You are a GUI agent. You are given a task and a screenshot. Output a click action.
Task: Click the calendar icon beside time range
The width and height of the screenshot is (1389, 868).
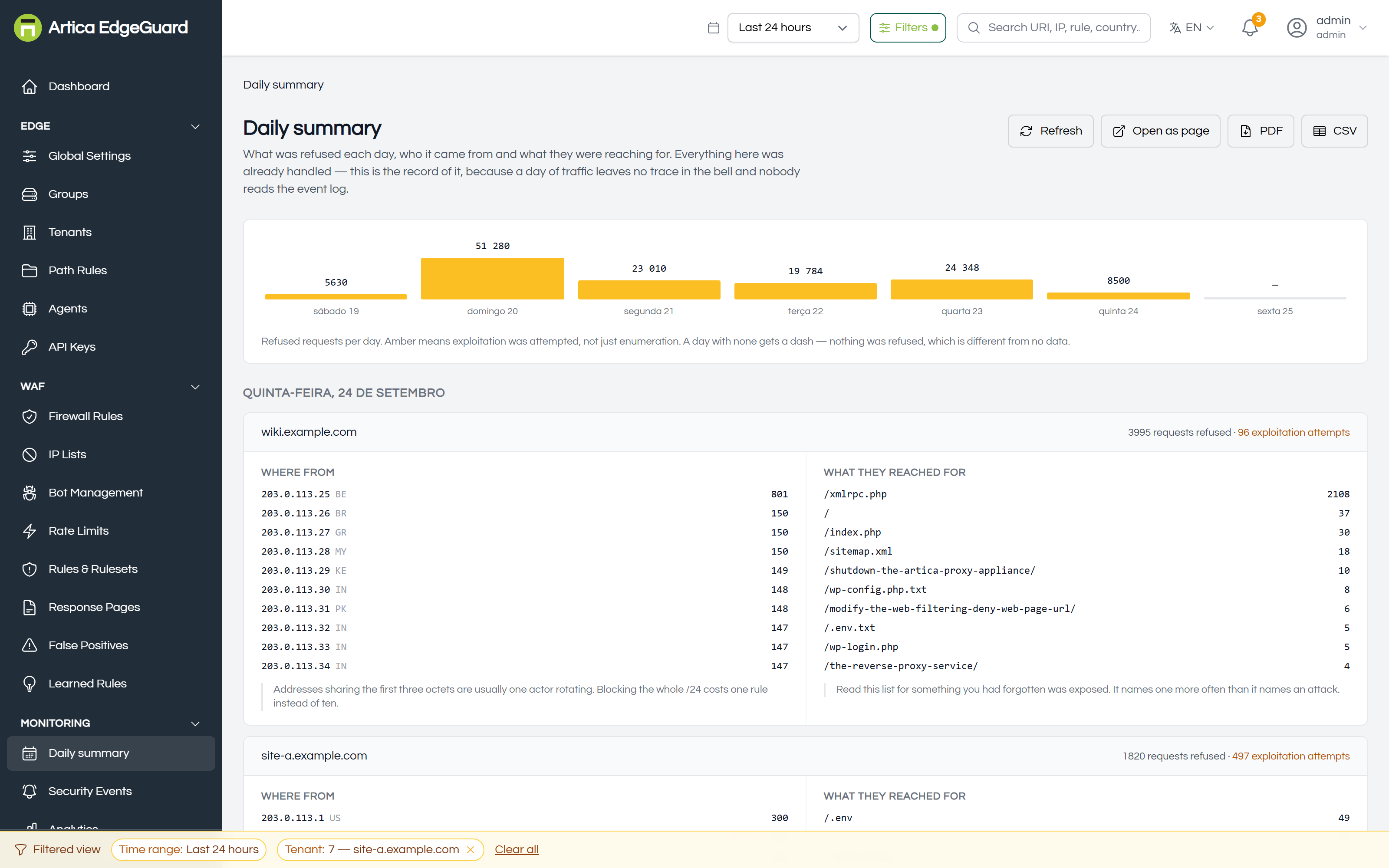pyautogui.click(x=714, y=27)
